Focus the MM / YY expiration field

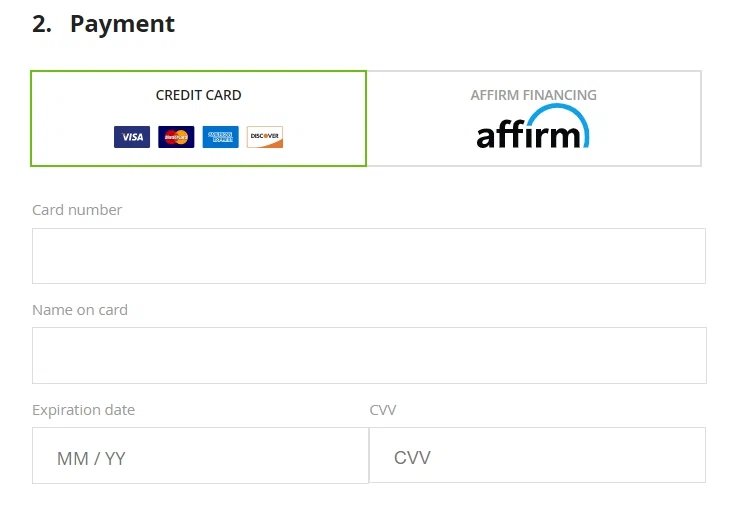200,457
